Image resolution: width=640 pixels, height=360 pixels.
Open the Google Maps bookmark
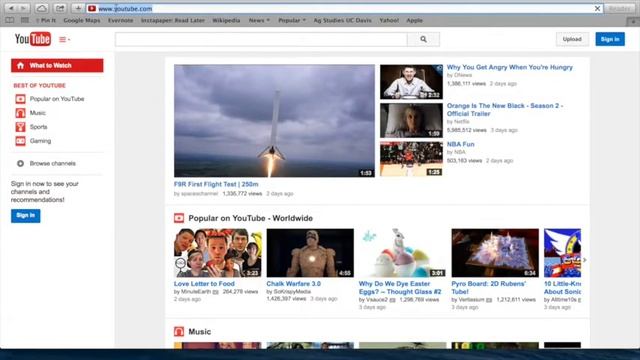point(82,20)
